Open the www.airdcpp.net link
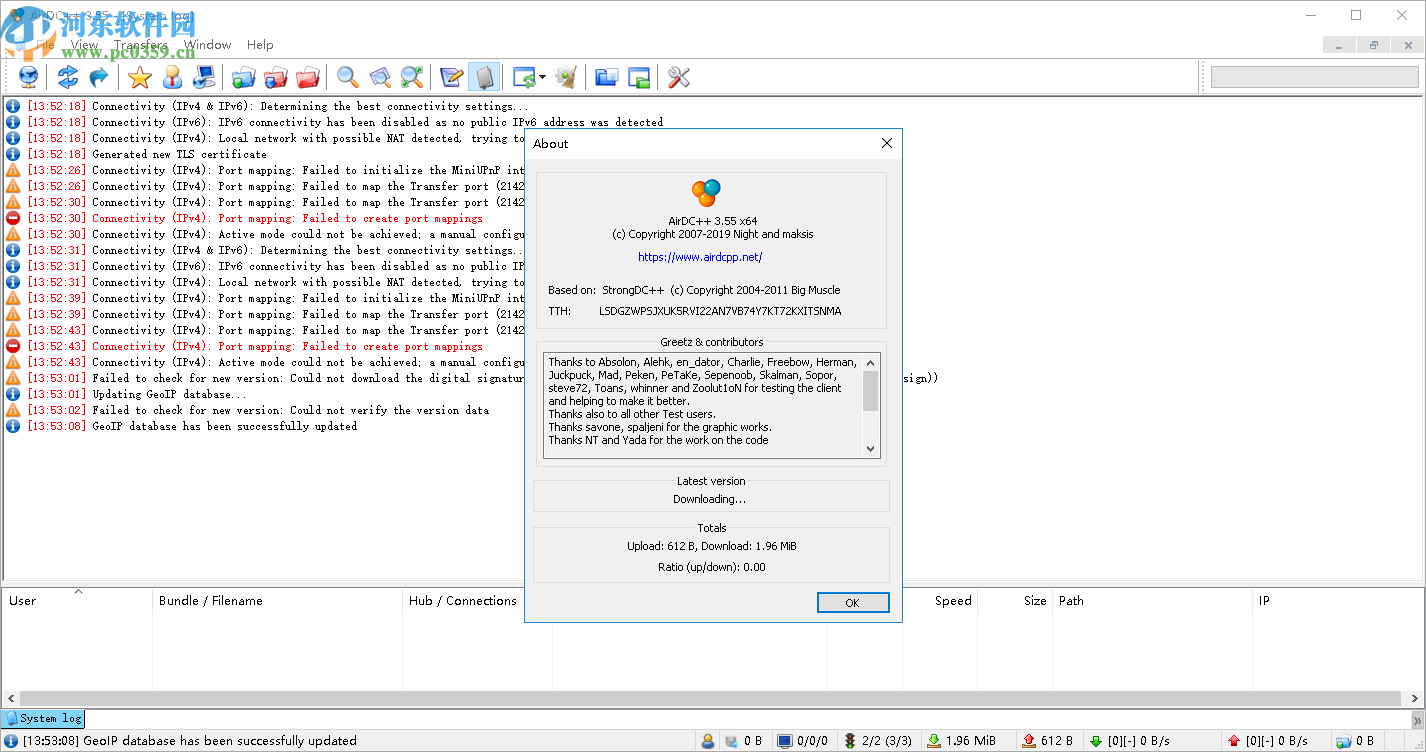 point(700,257)
